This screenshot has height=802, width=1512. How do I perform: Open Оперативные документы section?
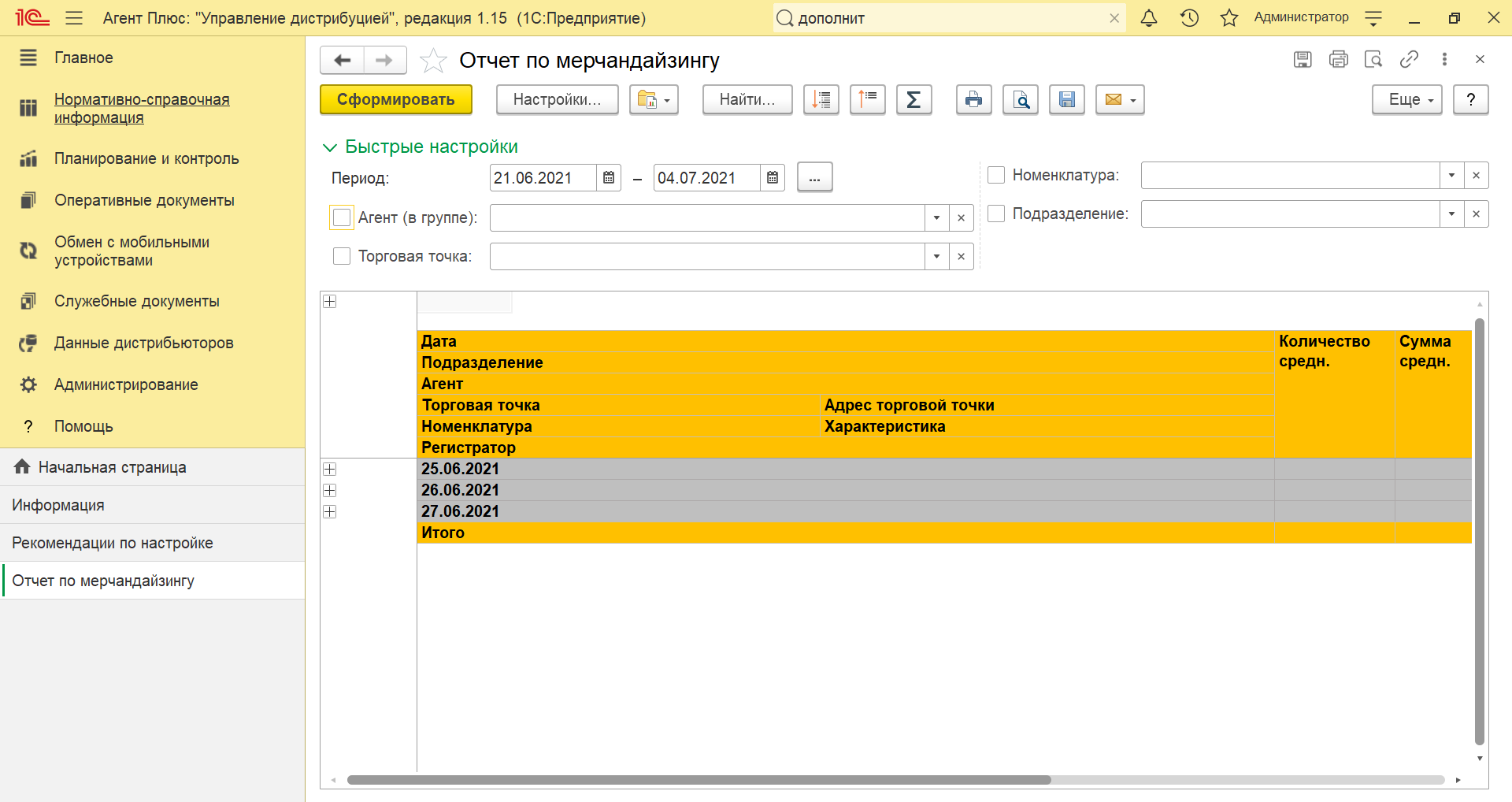(144, 200)
